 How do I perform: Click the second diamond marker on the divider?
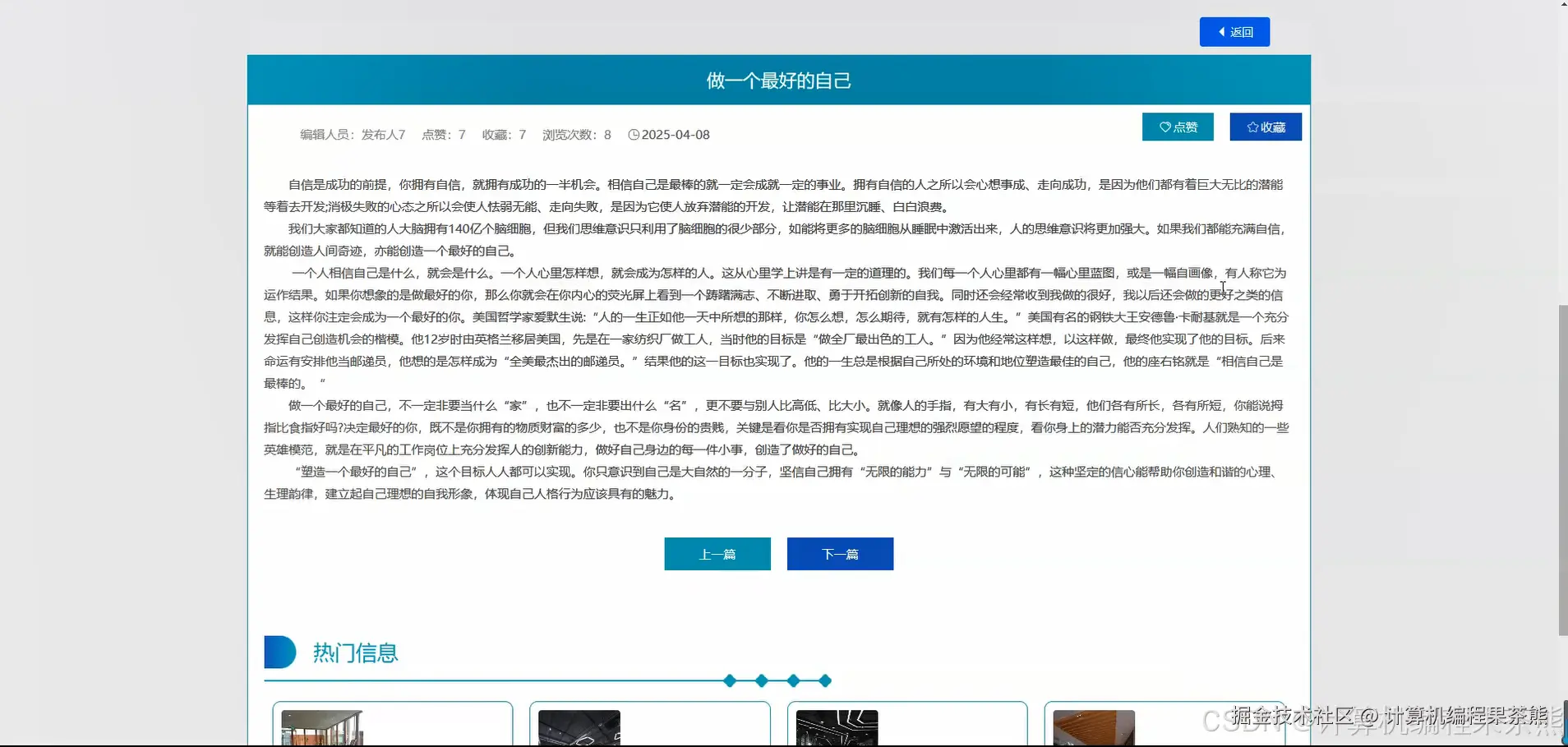[x=762, y=680]
